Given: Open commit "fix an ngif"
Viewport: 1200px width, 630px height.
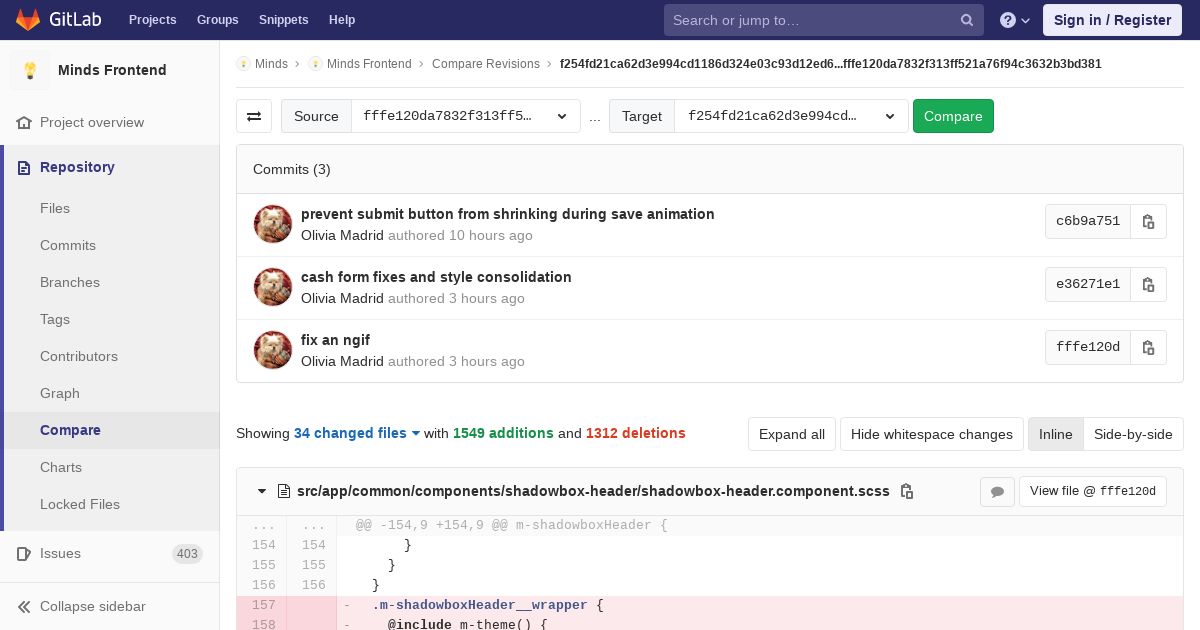Looking at the screenshot, I should 335,340.
